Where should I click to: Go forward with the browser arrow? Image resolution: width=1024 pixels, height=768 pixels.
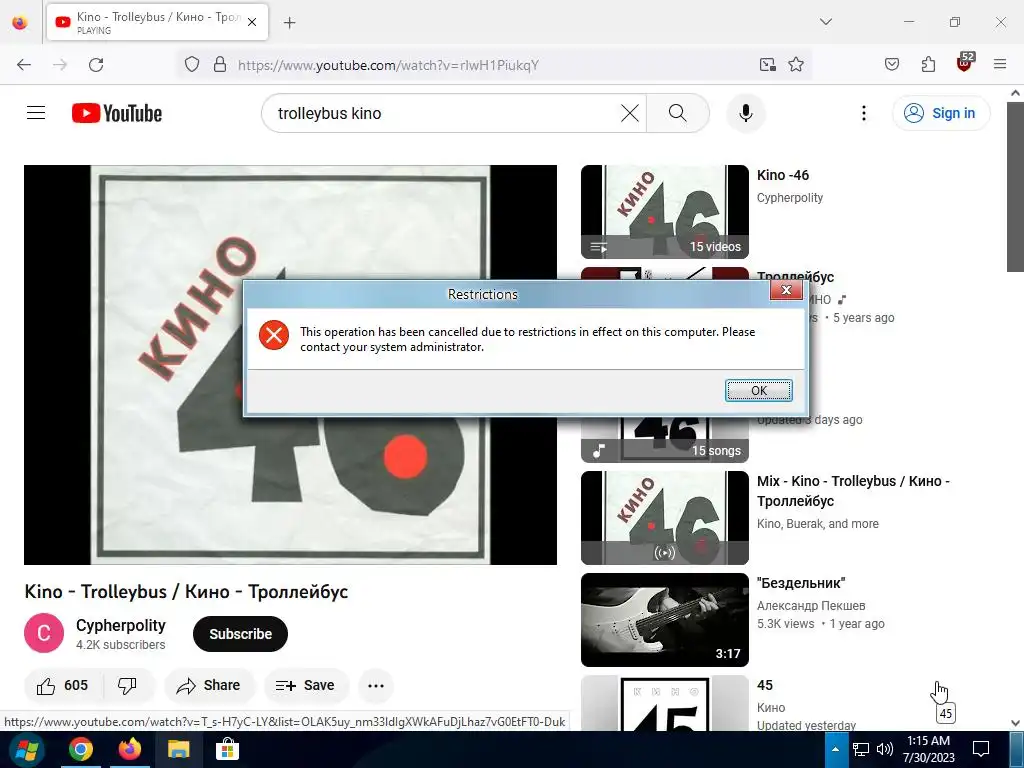click(60, 65)
